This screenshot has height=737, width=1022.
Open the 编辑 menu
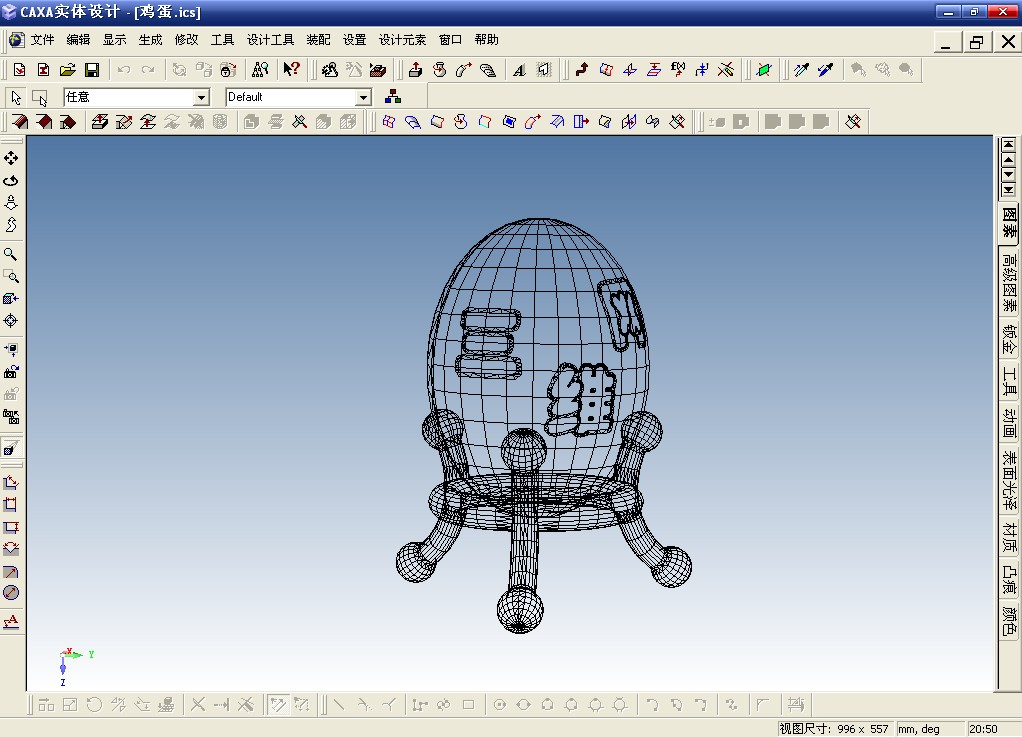(x=78, y=40)
